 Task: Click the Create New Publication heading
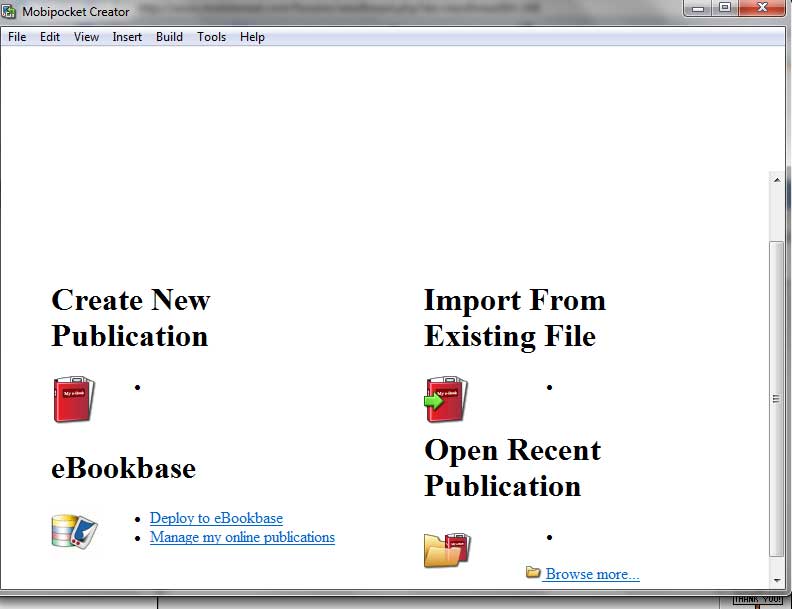pyautogui.click(x=130, y=318)
